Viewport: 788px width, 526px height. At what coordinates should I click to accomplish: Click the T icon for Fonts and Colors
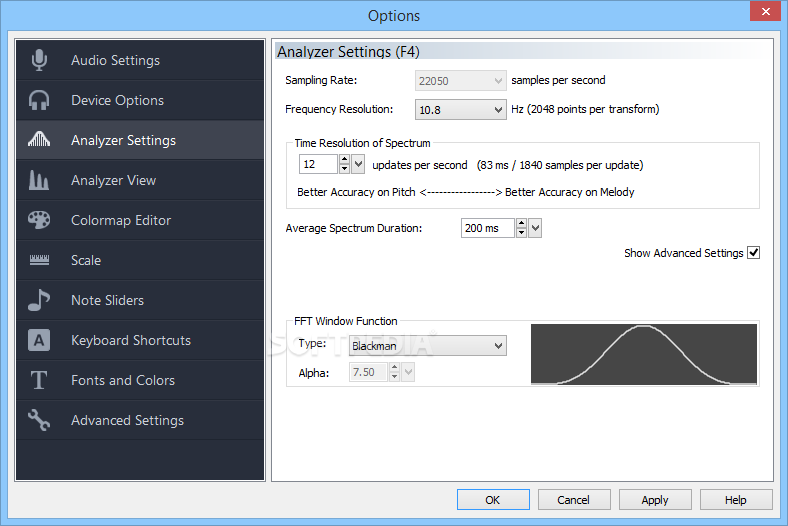coord(39,380)
